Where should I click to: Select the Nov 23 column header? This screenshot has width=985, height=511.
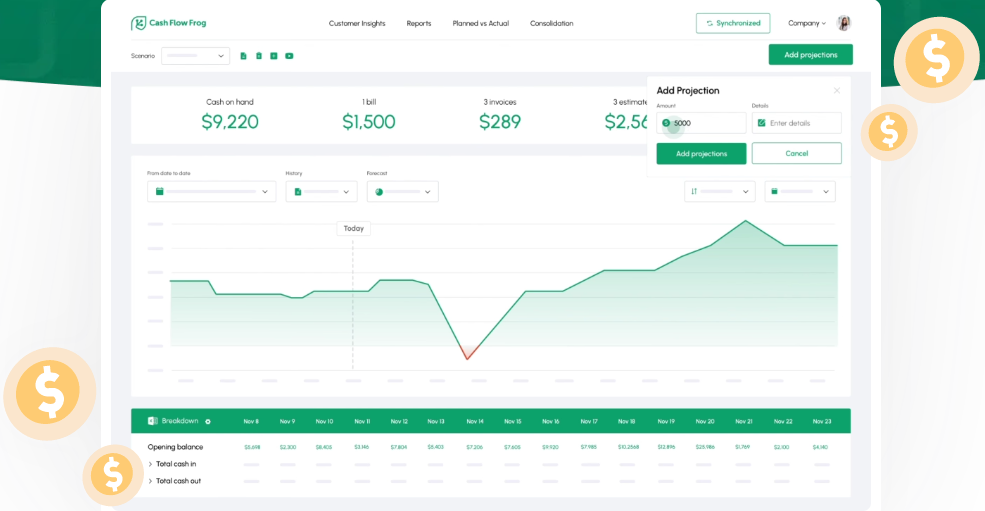pos(822,422)
